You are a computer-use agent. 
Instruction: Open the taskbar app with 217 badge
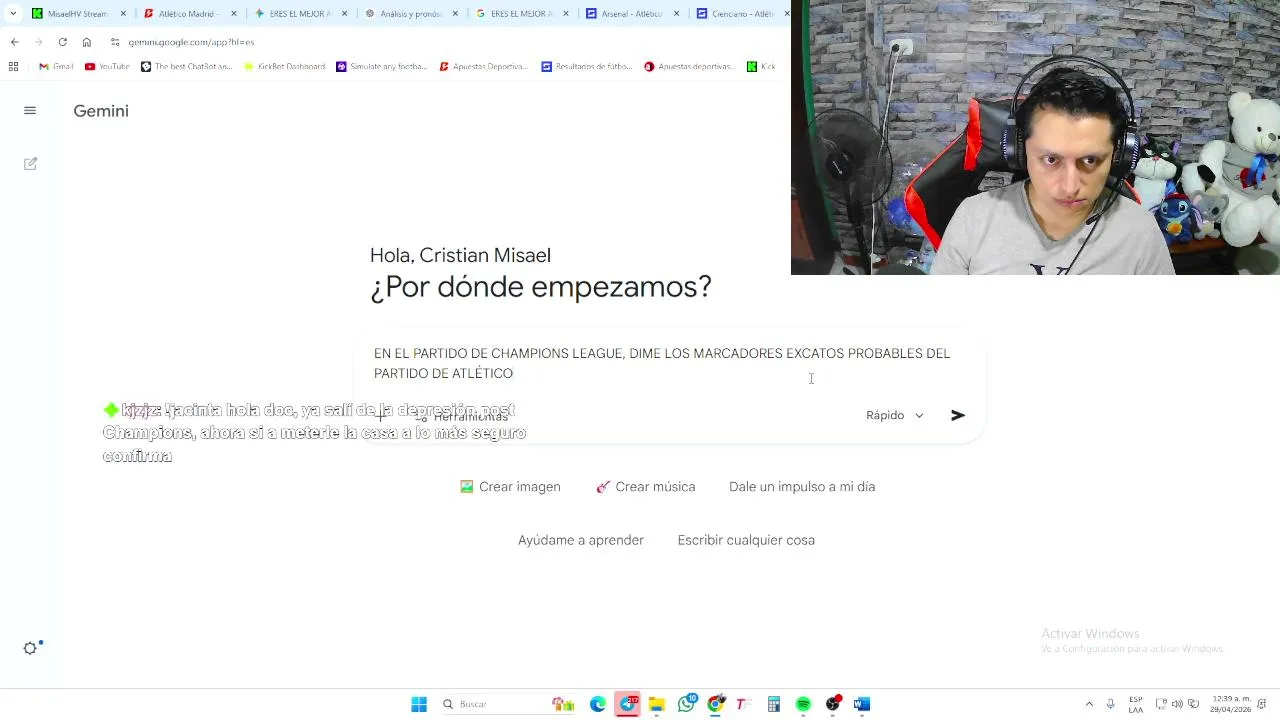tap(628, 704)
